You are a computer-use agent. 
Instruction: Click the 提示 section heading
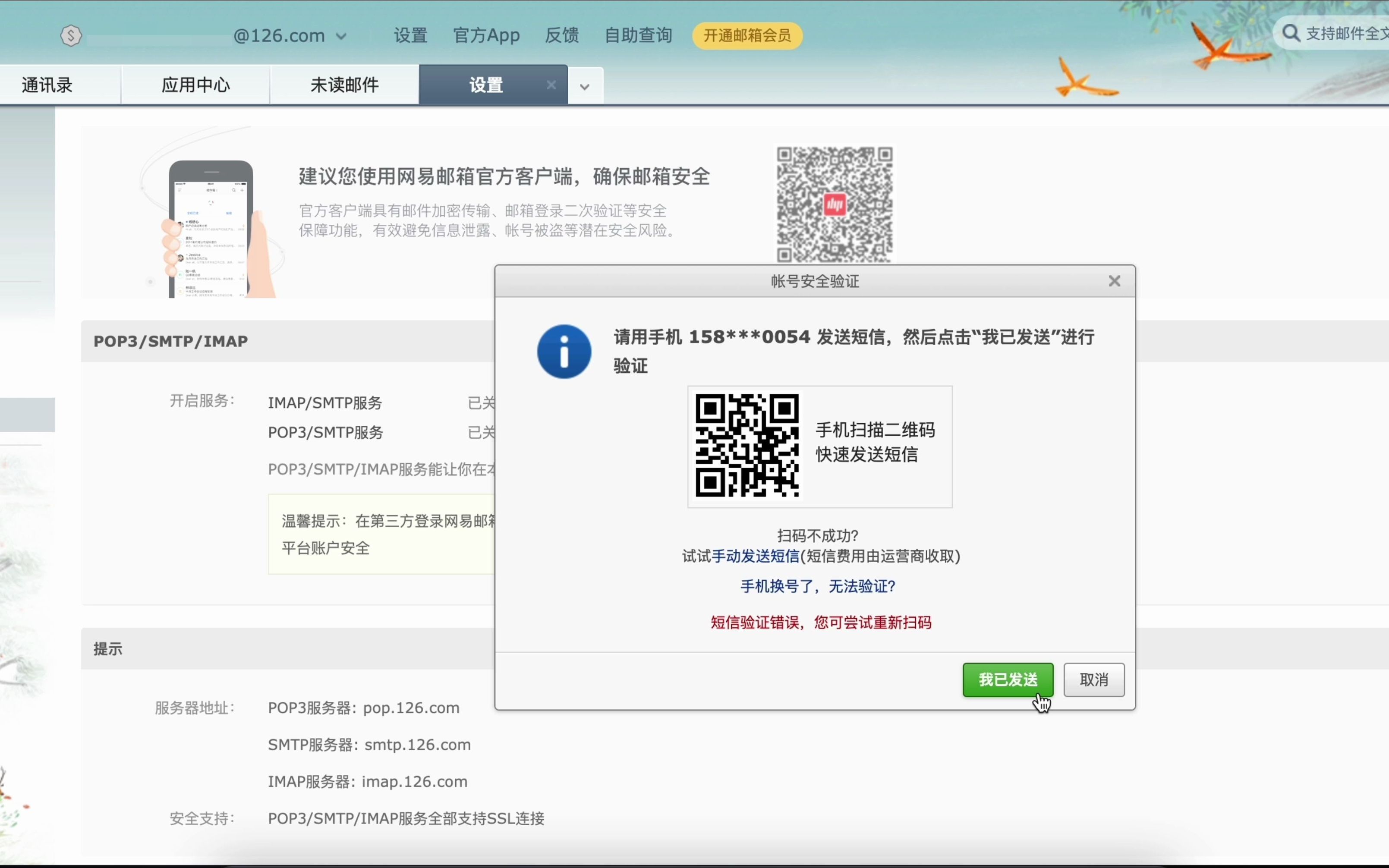(x=107, y=649)
